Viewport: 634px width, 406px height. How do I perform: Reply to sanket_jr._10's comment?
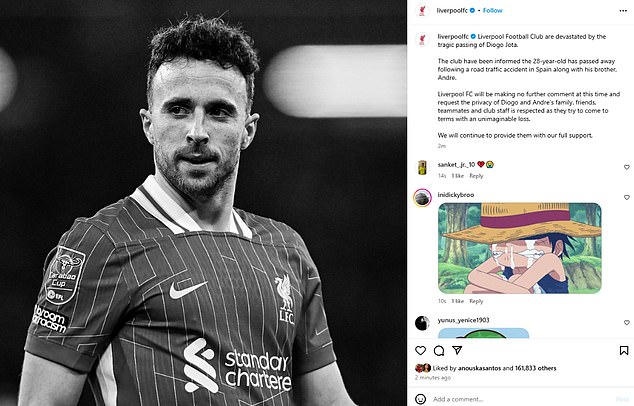pyautogui.click(x=476, y=176)
